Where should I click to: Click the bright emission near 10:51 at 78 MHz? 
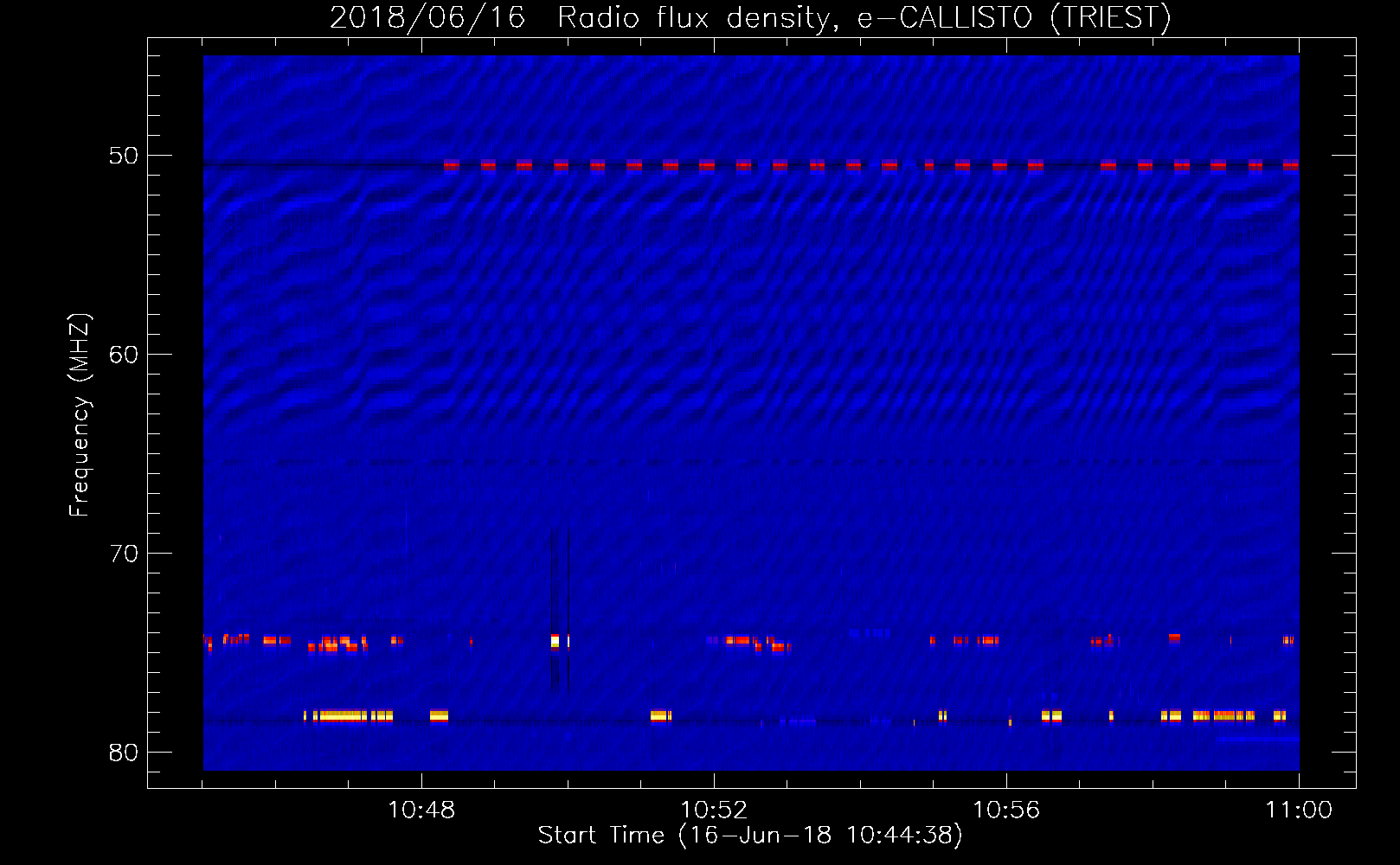tap(660, 715)
